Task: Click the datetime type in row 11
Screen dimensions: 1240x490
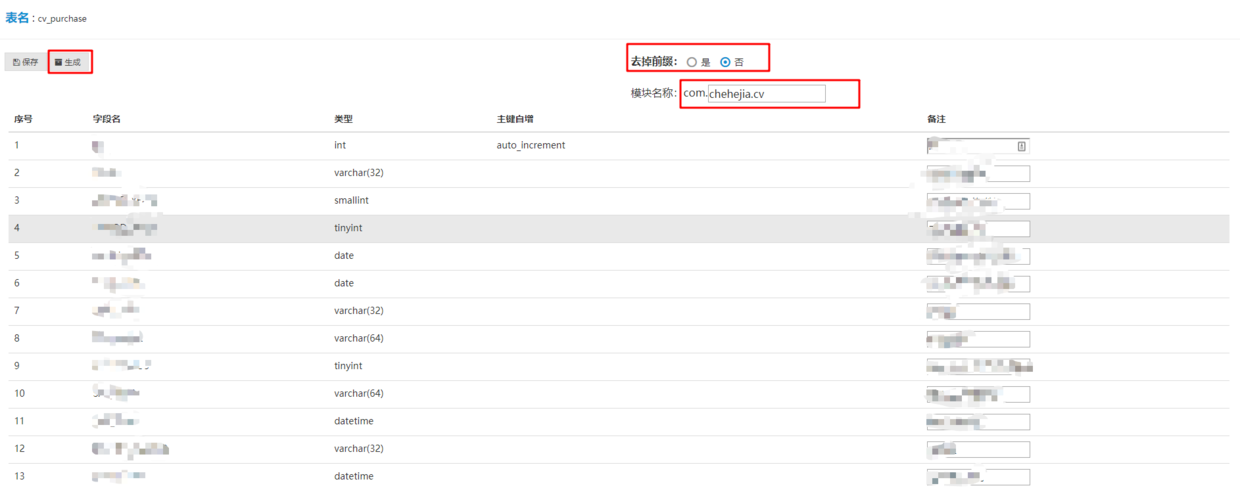Action: tap(354, 421)
